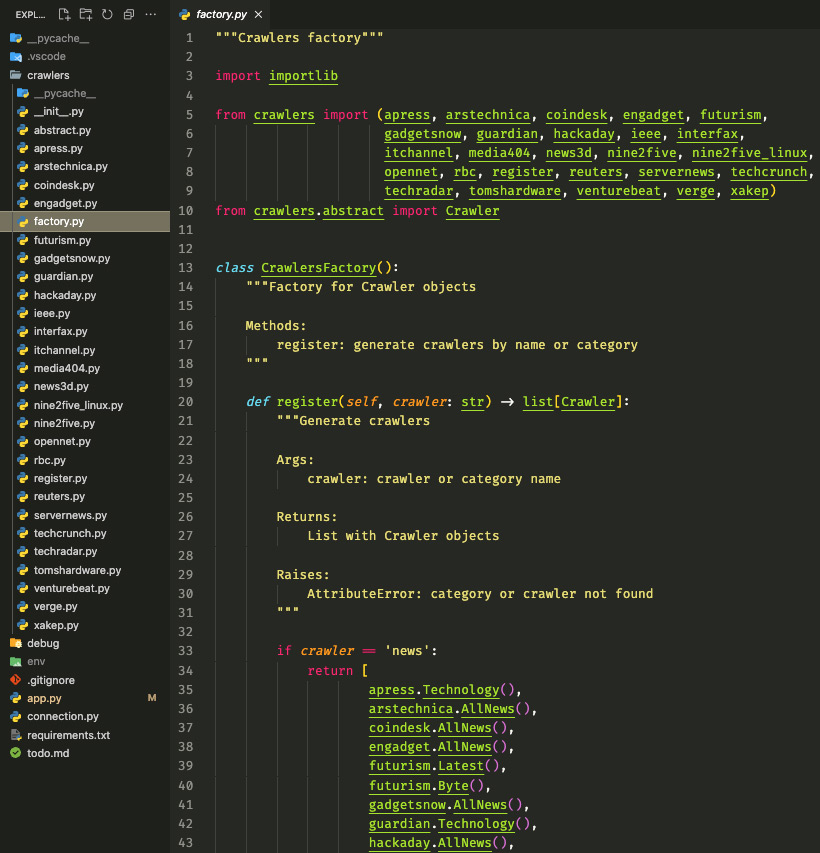Open media404.py in the Explorer
Viewport: 820px width, 853px height.
coord(85,368)
